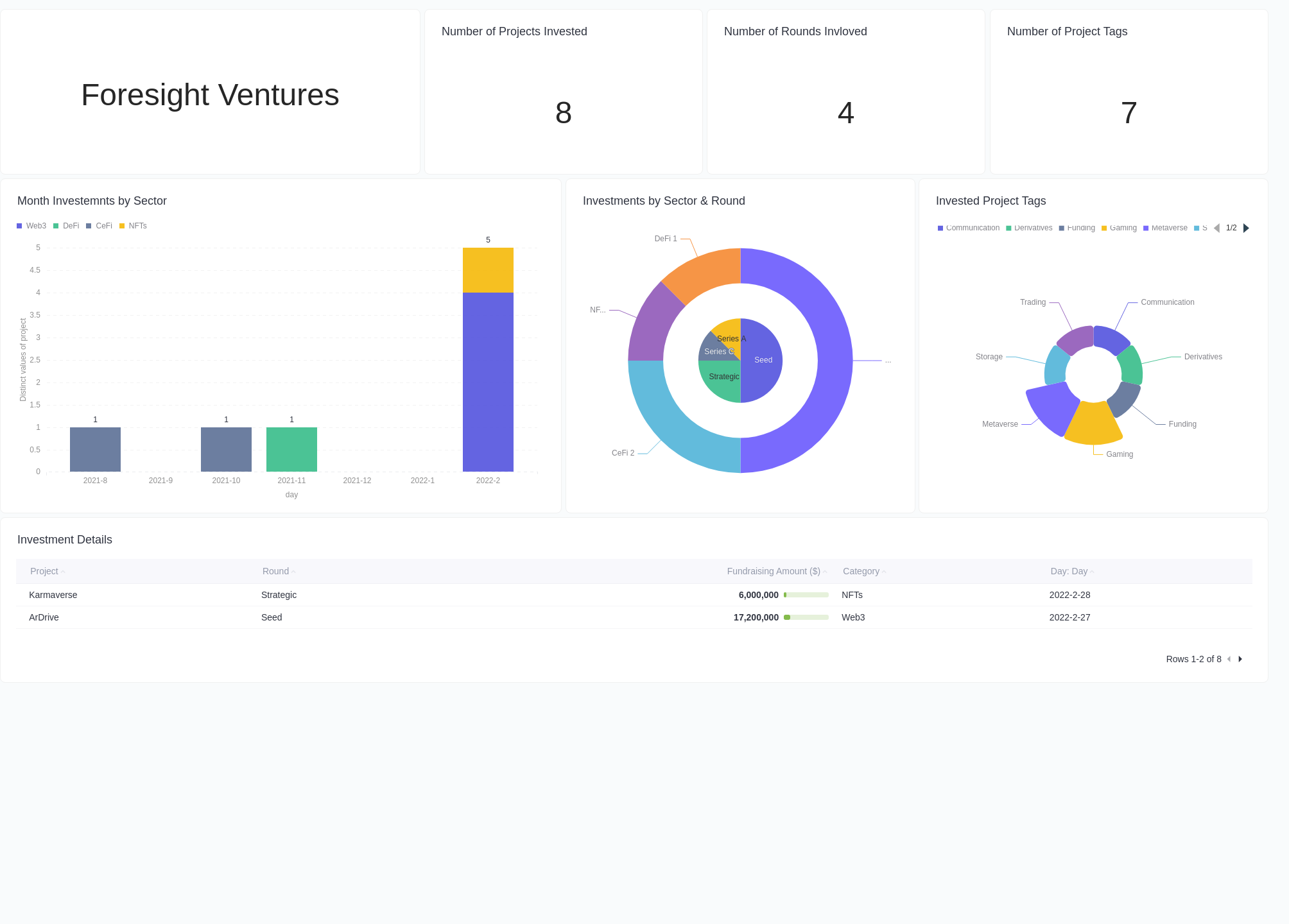Click the ArDrive project cell

(44, 617)
